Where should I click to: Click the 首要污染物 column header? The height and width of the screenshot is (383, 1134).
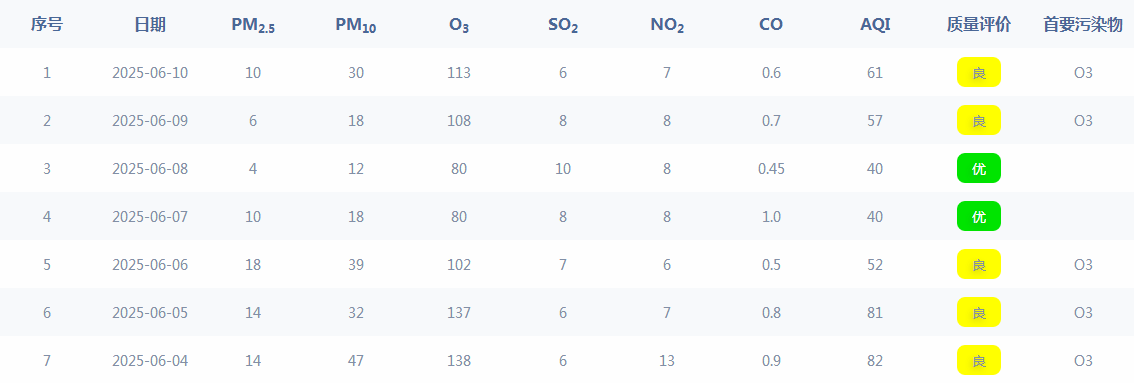point(1083,25)
